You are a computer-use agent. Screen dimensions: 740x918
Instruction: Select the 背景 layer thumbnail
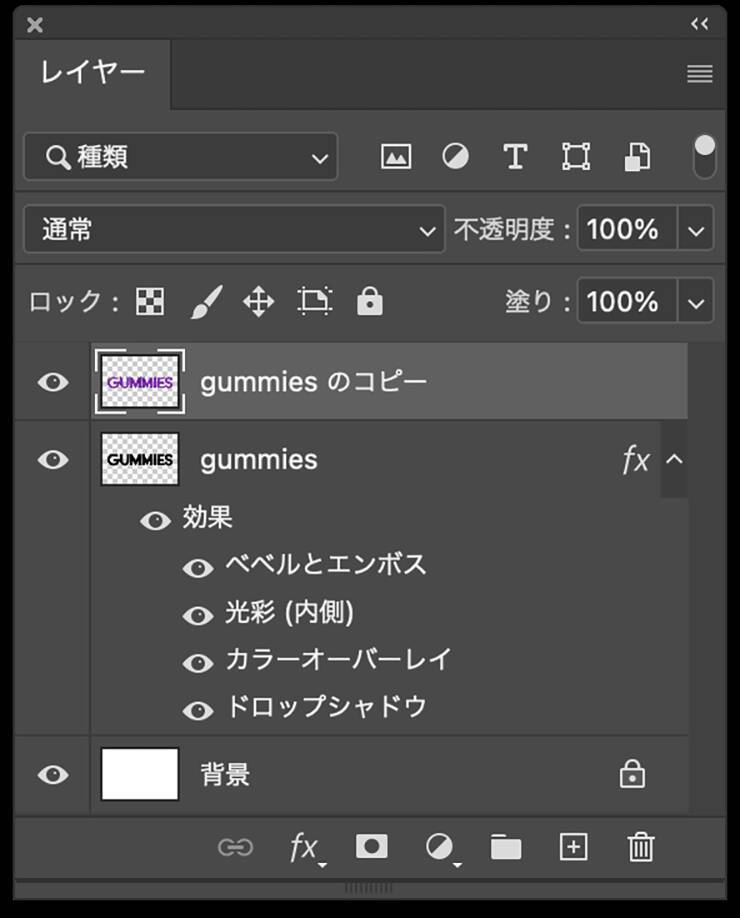pyautogui.click(x=140, y=775)
